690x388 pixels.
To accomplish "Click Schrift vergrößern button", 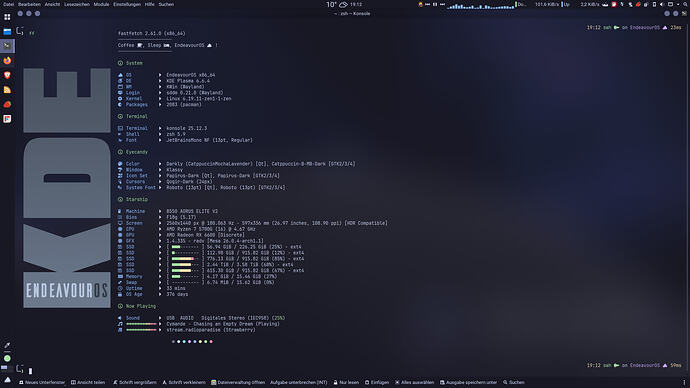I will (134, 382).
